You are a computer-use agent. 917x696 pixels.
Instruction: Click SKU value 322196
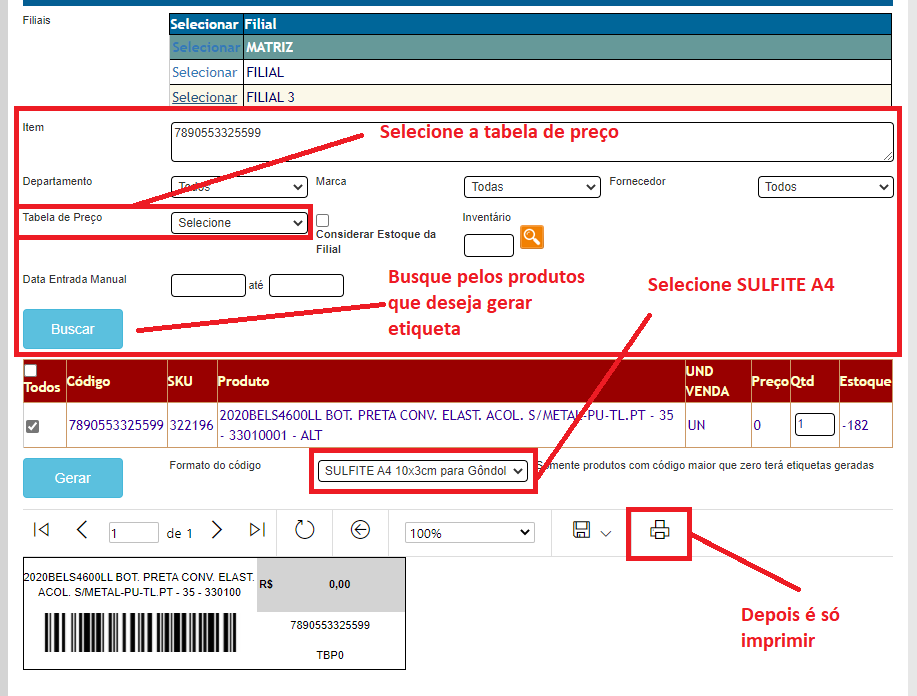coord(191,425)
